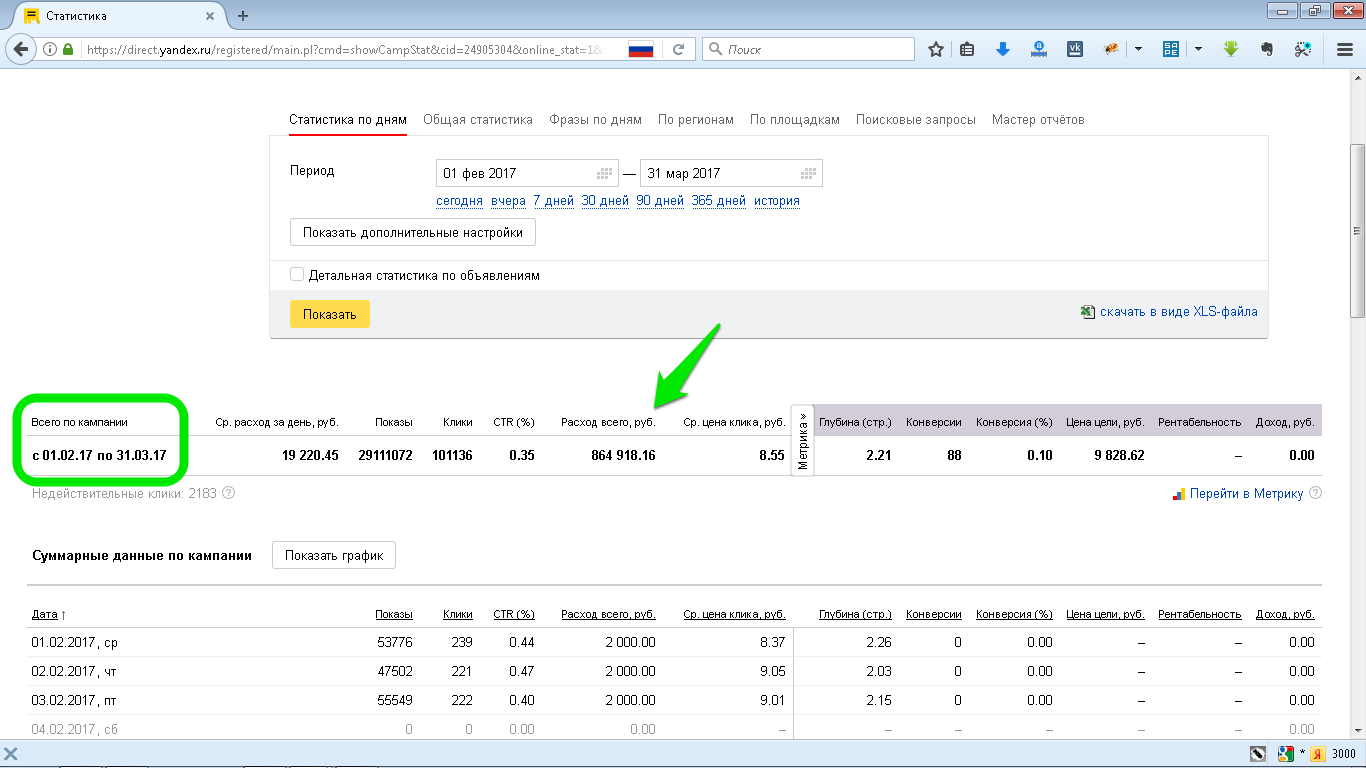Collapse the vertical Метрика column toggle

click(803, 441)
